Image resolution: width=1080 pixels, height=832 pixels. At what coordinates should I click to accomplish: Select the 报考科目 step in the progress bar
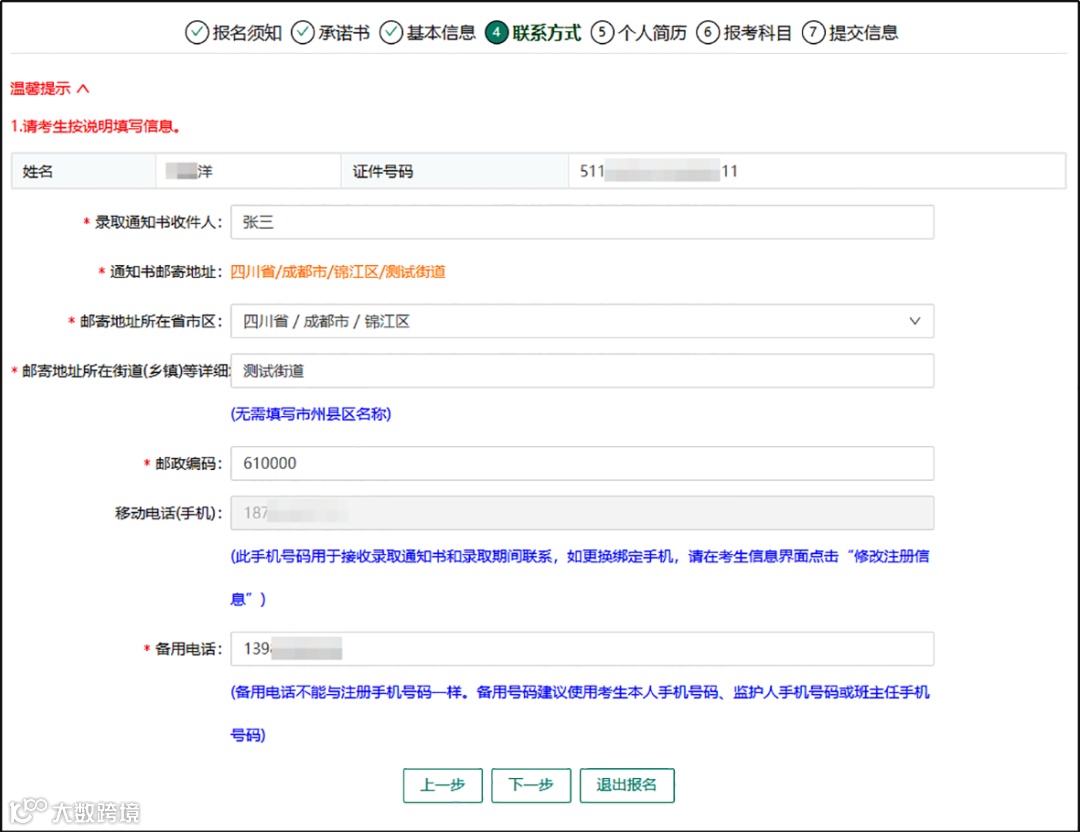(x=736, y=32)
